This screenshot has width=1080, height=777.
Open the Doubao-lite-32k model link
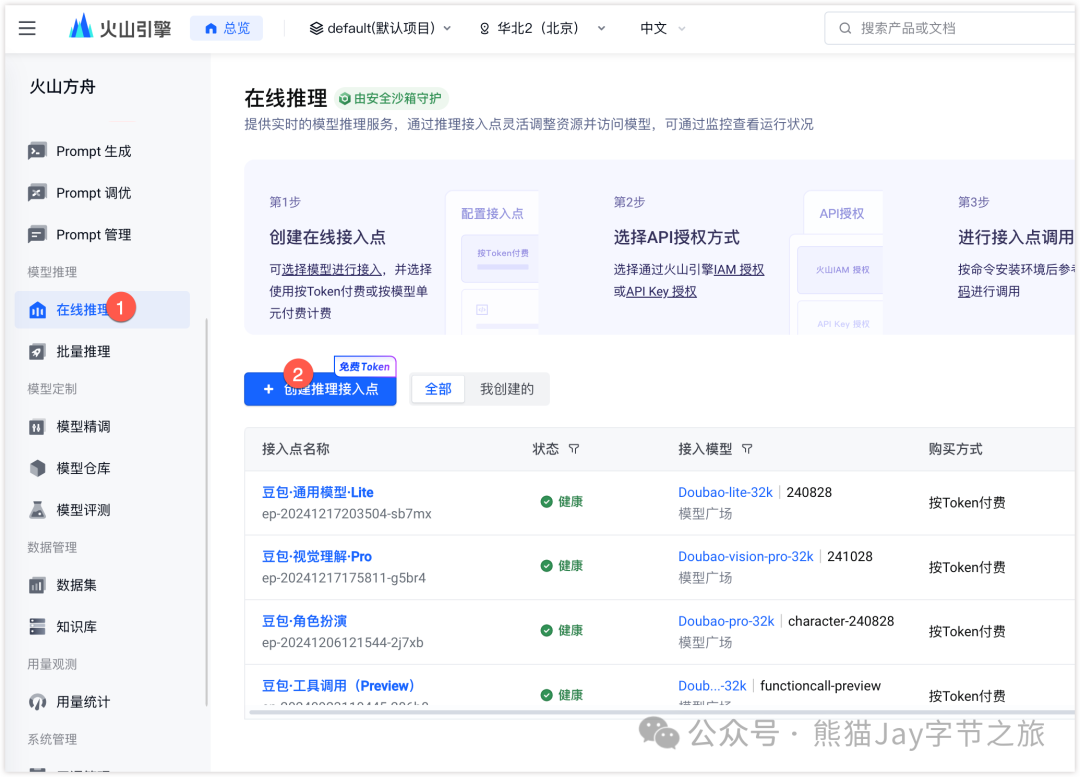coord(725,493)
